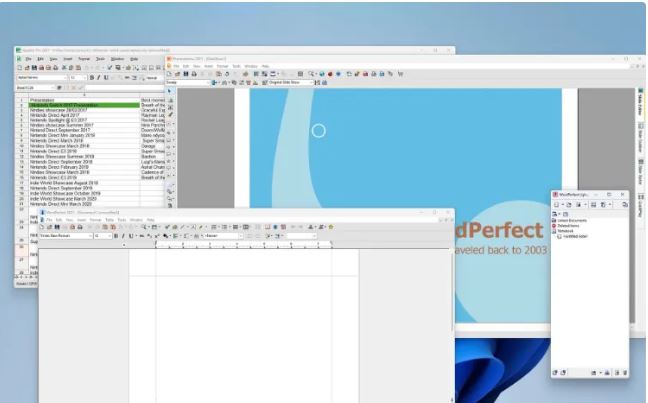Click the Open folder icon in Quattro Pro
The width and height of the screenshot is (648, 403).
tap(25, 68)
